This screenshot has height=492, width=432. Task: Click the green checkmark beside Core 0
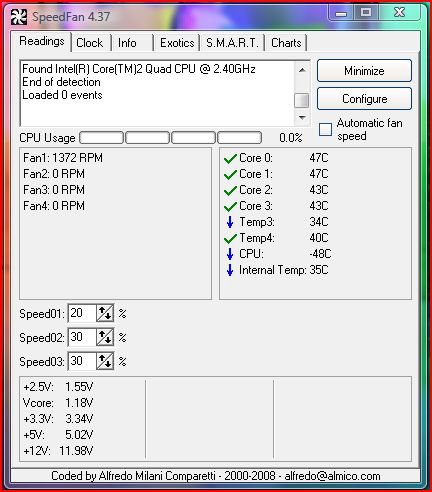tap(230, 158)
